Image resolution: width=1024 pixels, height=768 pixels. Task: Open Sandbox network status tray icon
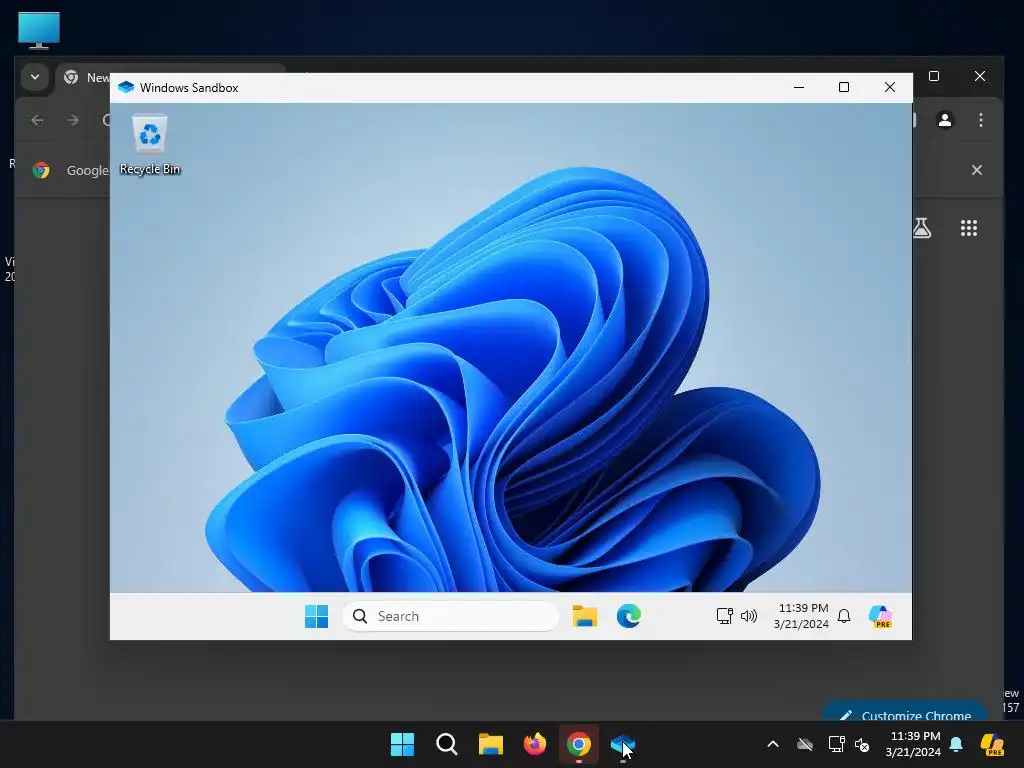tap(724, 616)
